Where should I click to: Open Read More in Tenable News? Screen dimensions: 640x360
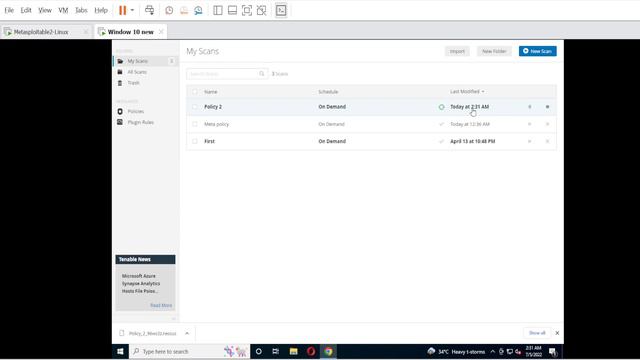coord(161,305)
